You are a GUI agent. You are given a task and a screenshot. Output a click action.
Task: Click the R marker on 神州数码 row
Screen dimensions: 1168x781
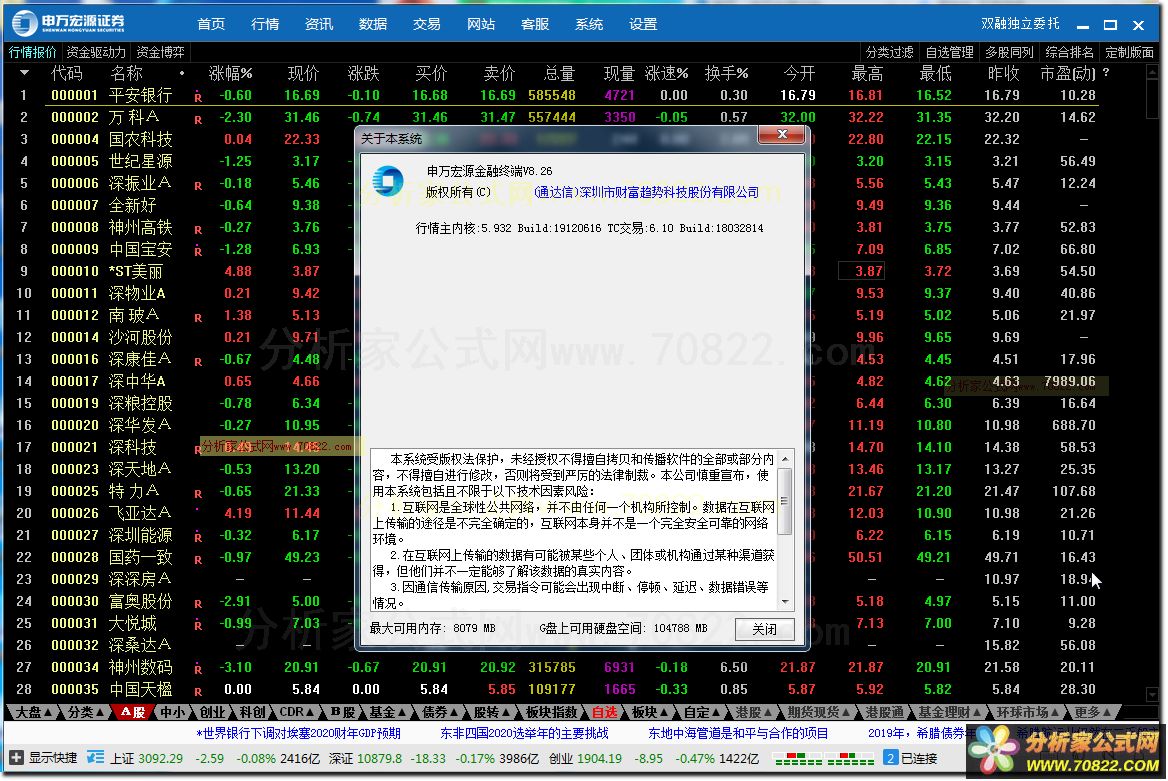[x=198, y=669]
